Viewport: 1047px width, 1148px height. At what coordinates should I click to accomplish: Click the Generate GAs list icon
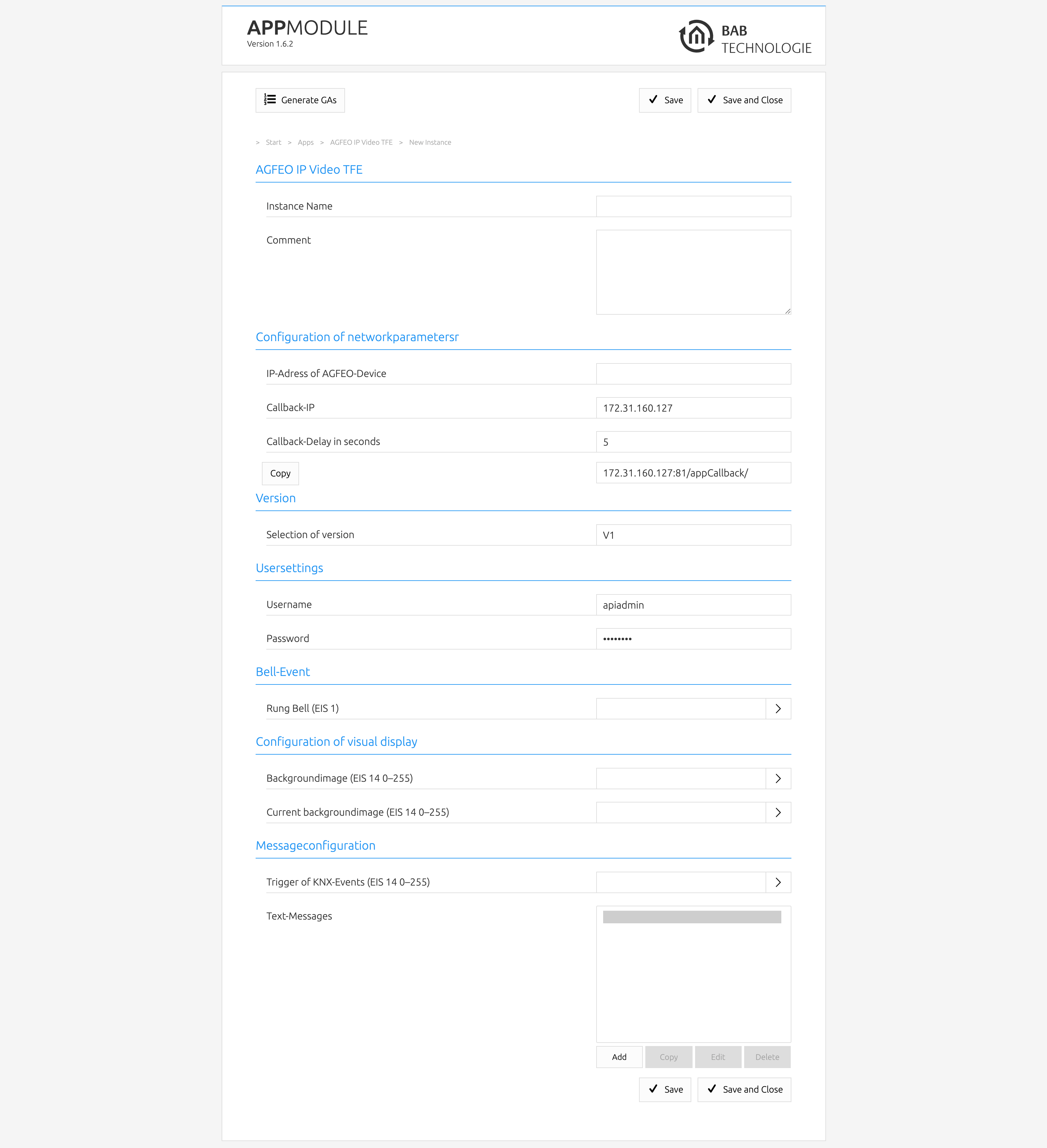tap(269, 100)
